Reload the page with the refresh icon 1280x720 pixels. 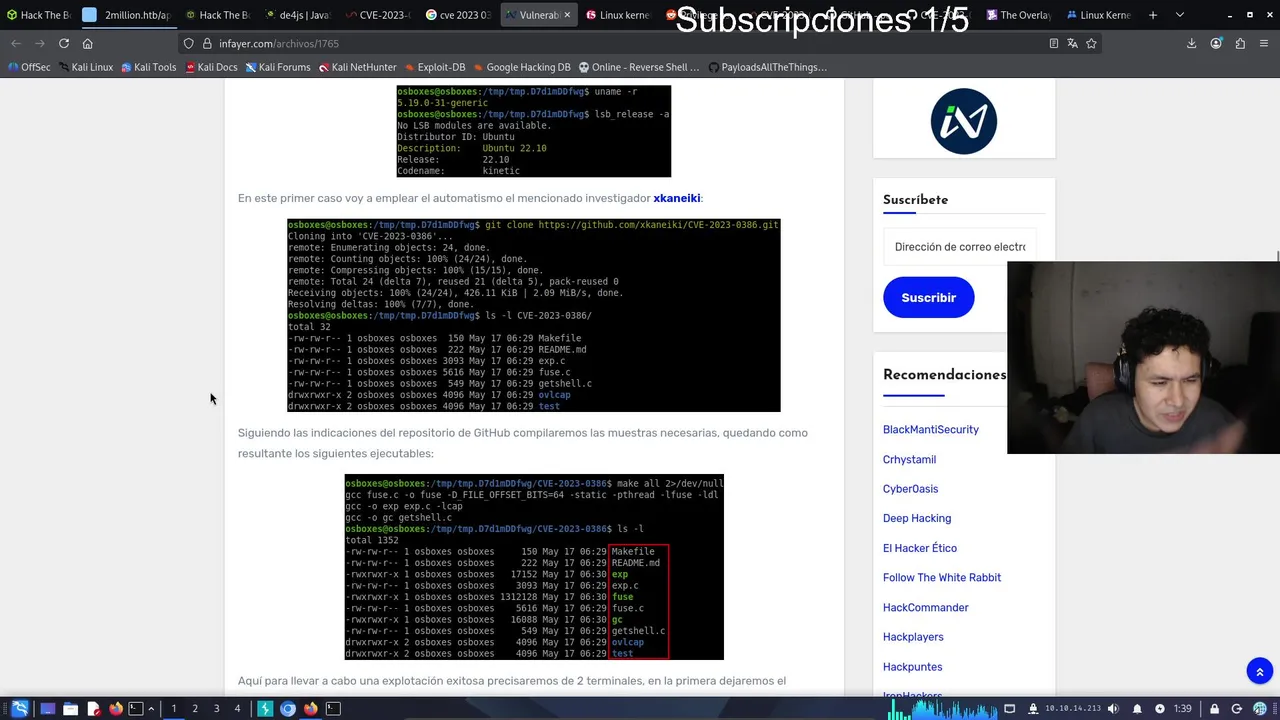click(x=64, y=44)
